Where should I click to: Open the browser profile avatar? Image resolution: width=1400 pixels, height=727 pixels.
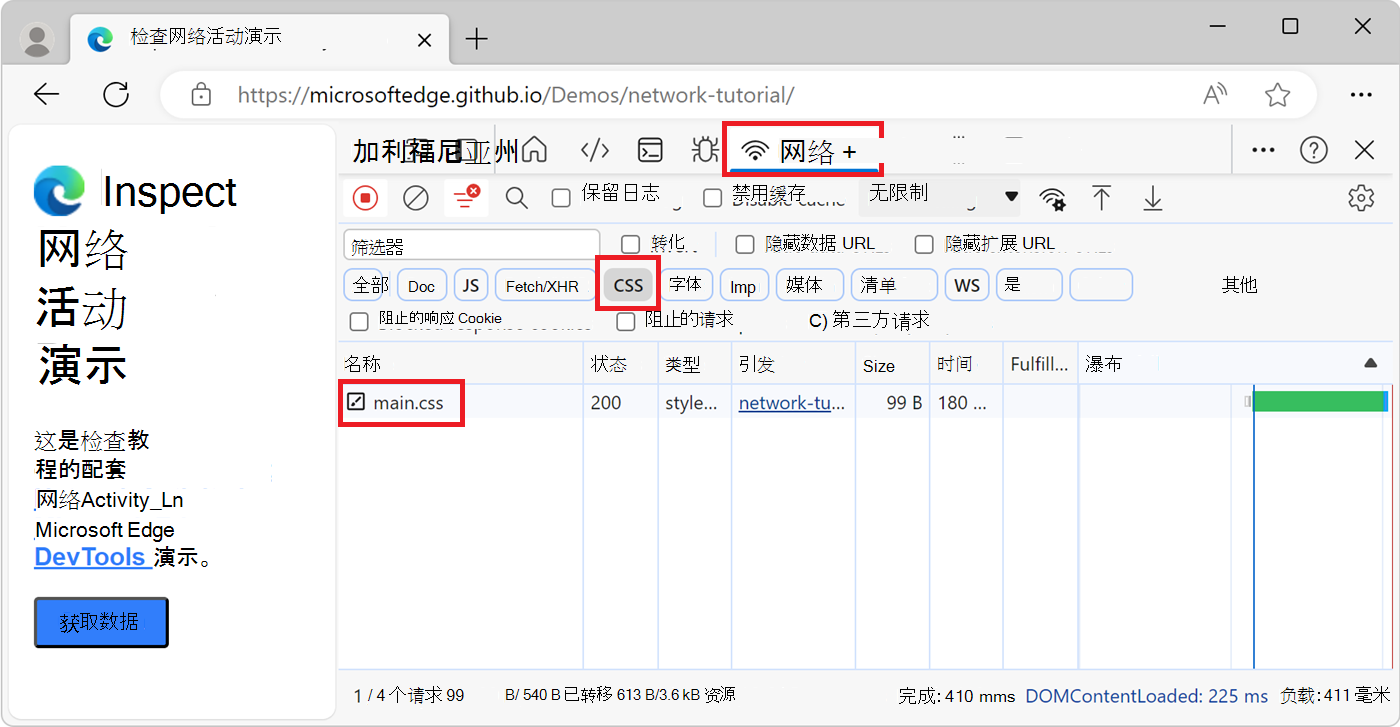(38, 39)
